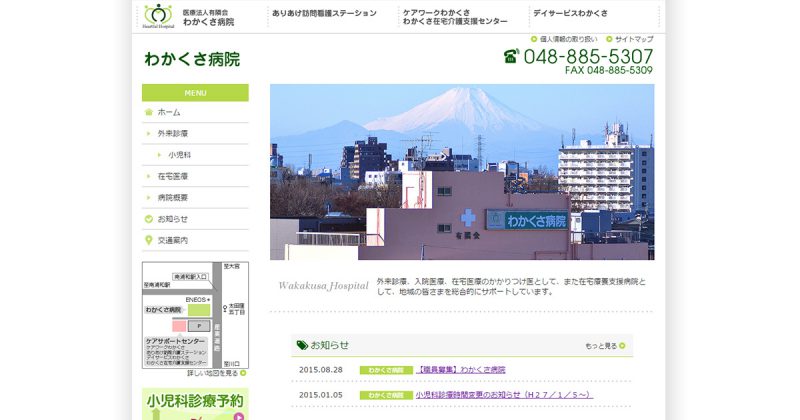This screenshot has width=800, height=420.
Task: Click the tag icon beside お知らせ heading
Action: tap(302, 345)
